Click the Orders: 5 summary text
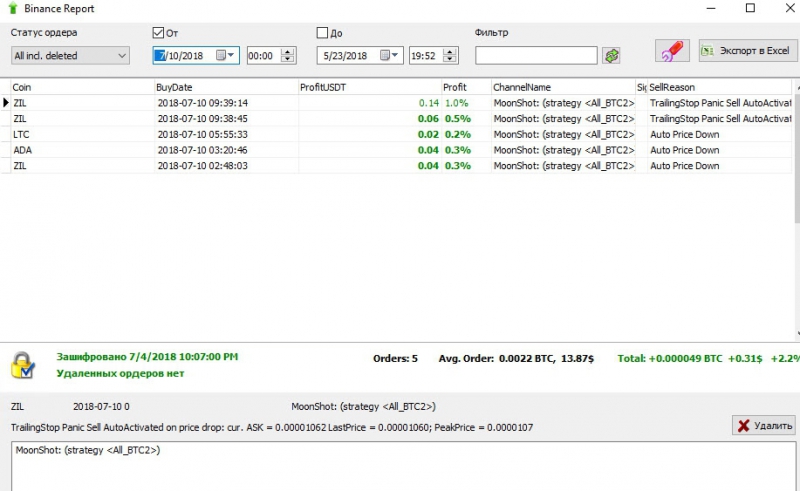This screenshot has height=491, width=800. (395, 358)
